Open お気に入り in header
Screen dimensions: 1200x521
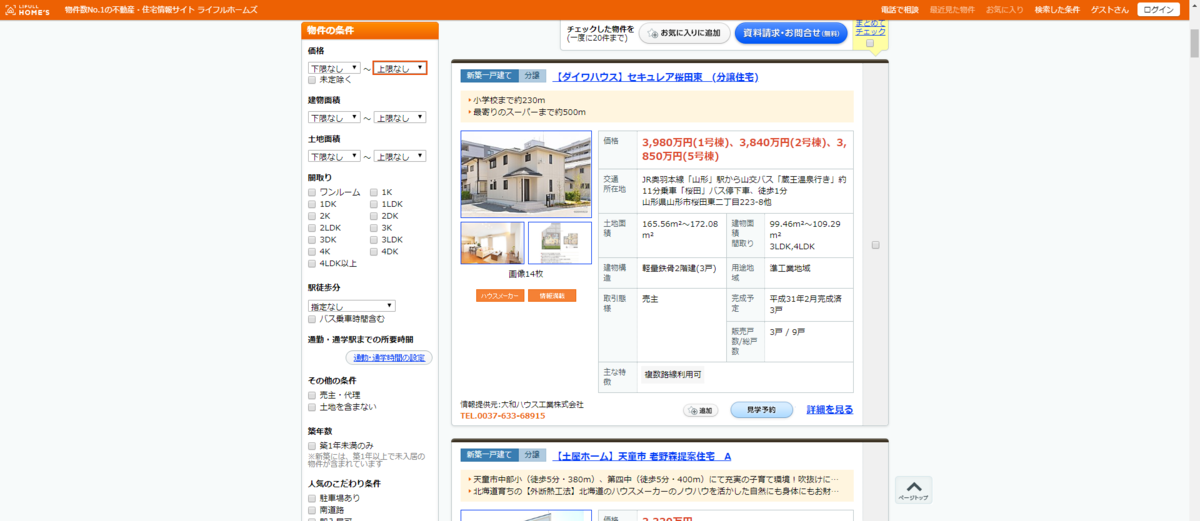point(1004,9)
